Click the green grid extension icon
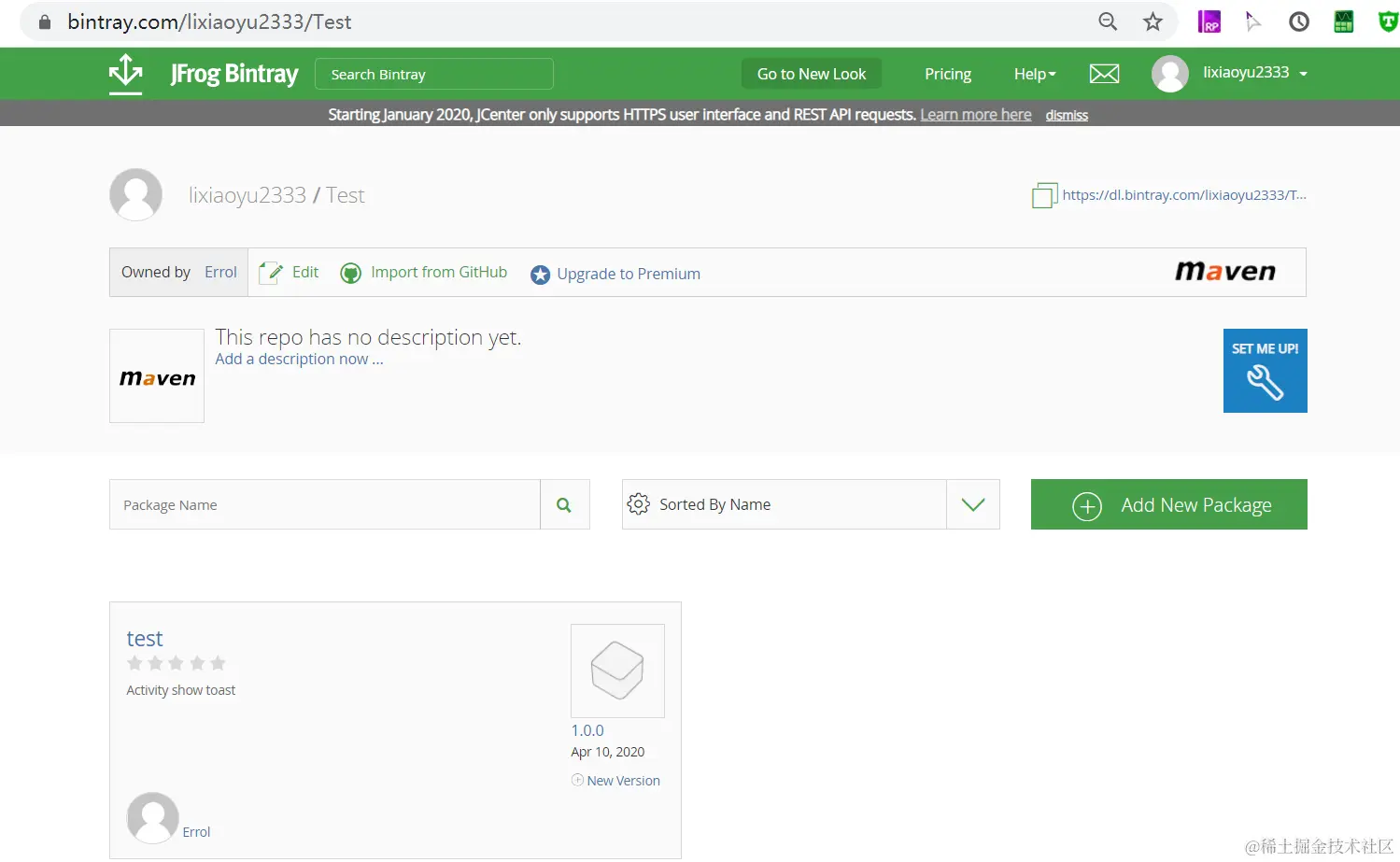Image resolution: width=1400 pixels, height=862 pixels. point(1344,21)
